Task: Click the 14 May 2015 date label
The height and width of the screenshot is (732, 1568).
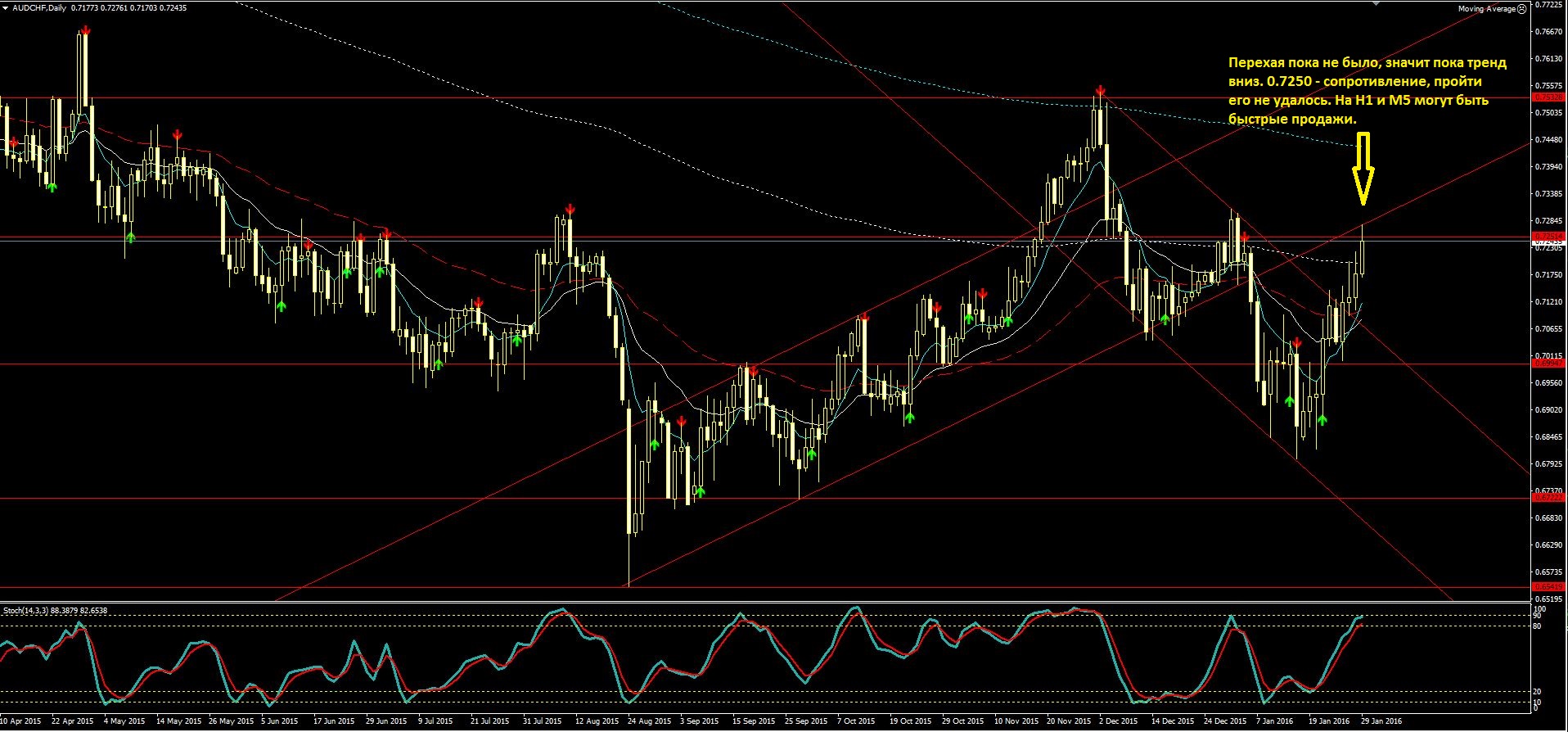Action: pyautogui.click(x=178, y=722)
